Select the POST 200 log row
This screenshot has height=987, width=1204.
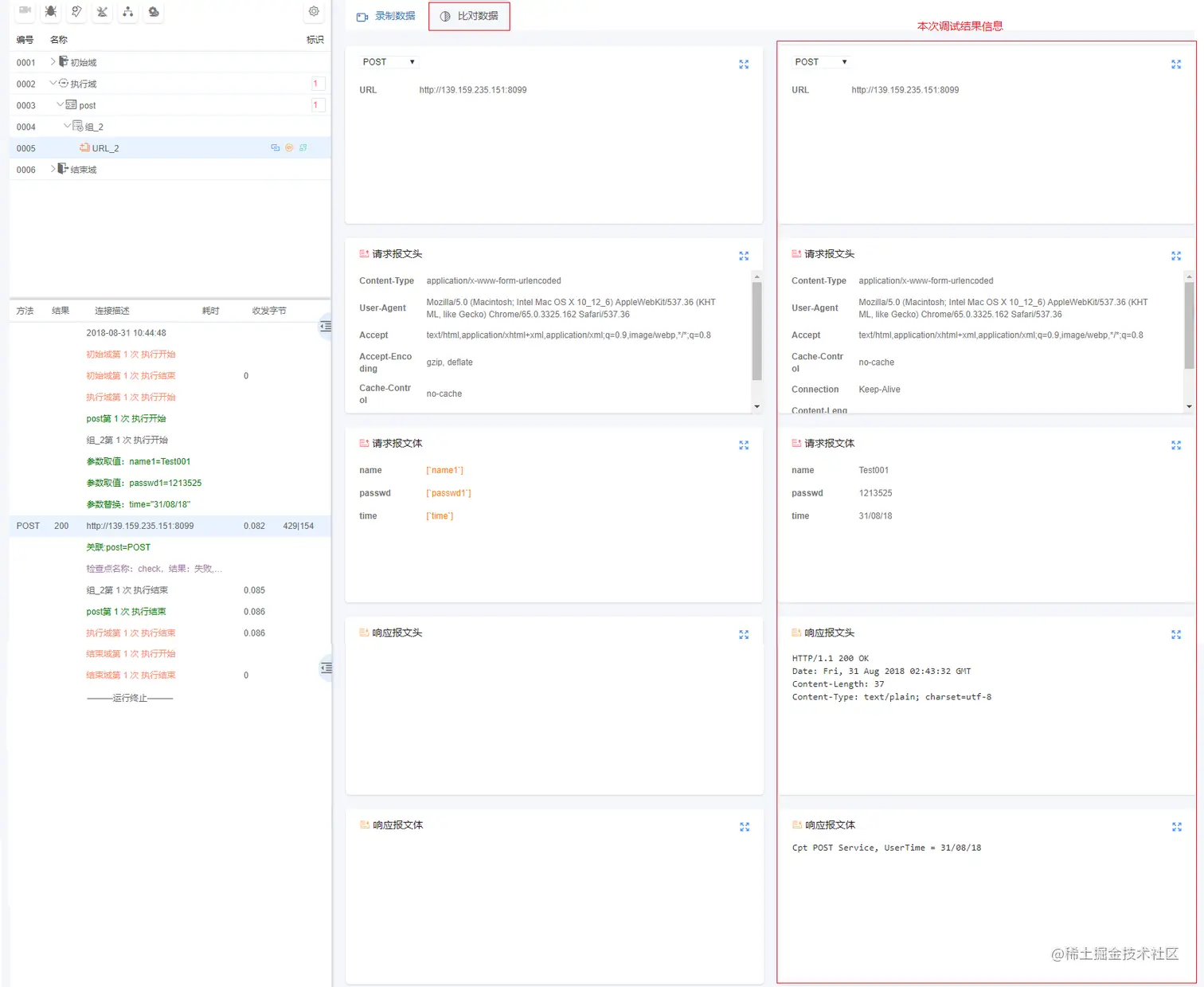tap(170, 526)
